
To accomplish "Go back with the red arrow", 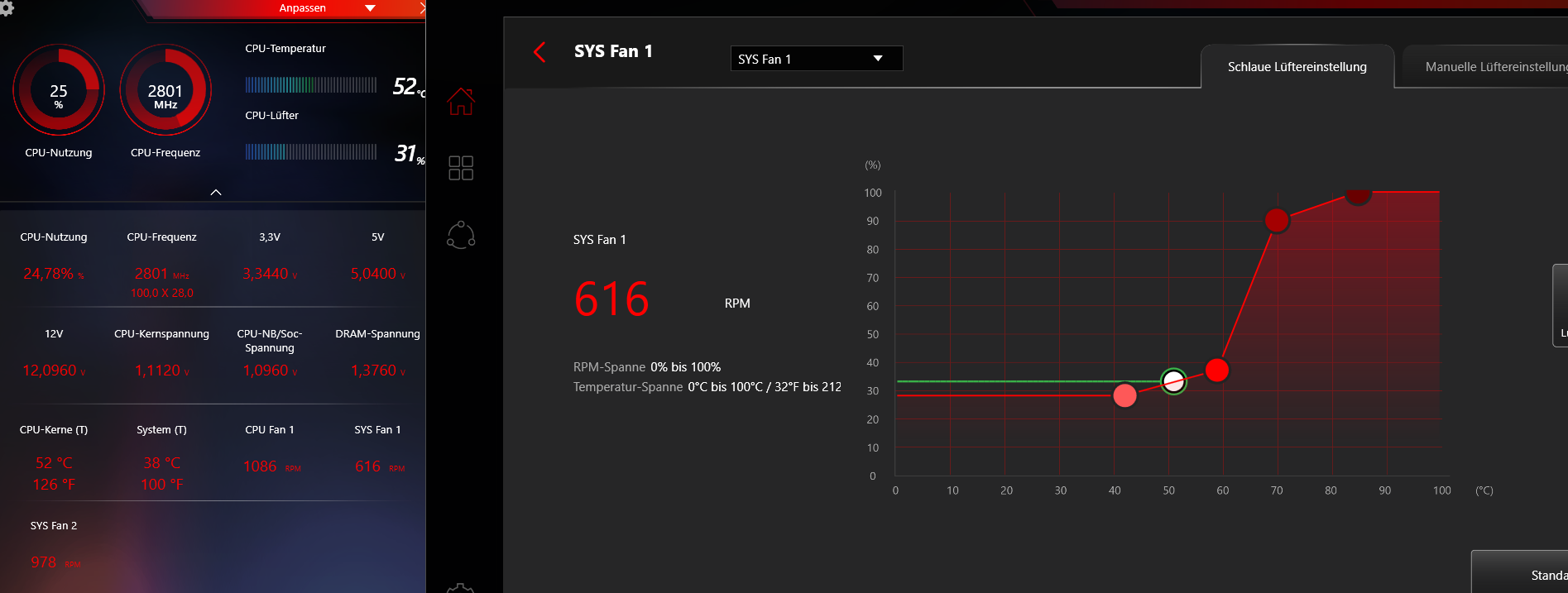I will click(x=539, y=52).
